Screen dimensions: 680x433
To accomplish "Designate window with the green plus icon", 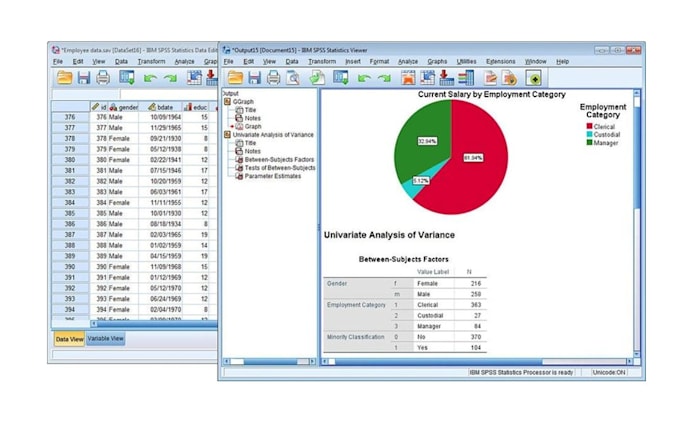I will (534, 78).
